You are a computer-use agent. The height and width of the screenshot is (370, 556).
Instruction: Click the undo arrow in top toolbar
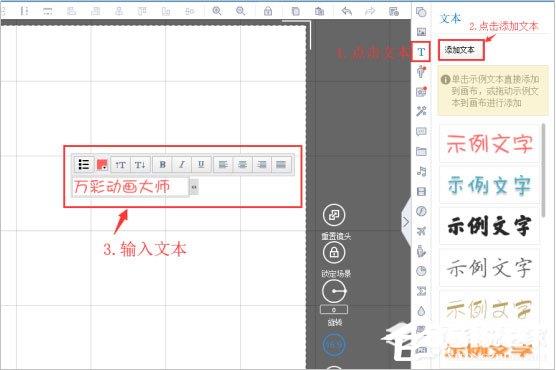(346, 11)
